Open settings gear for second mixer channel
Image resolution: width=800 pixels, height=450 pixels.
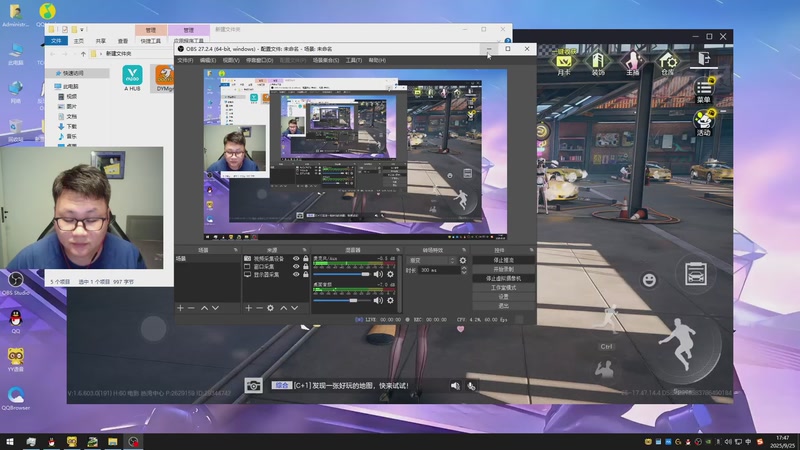(390, 301)
